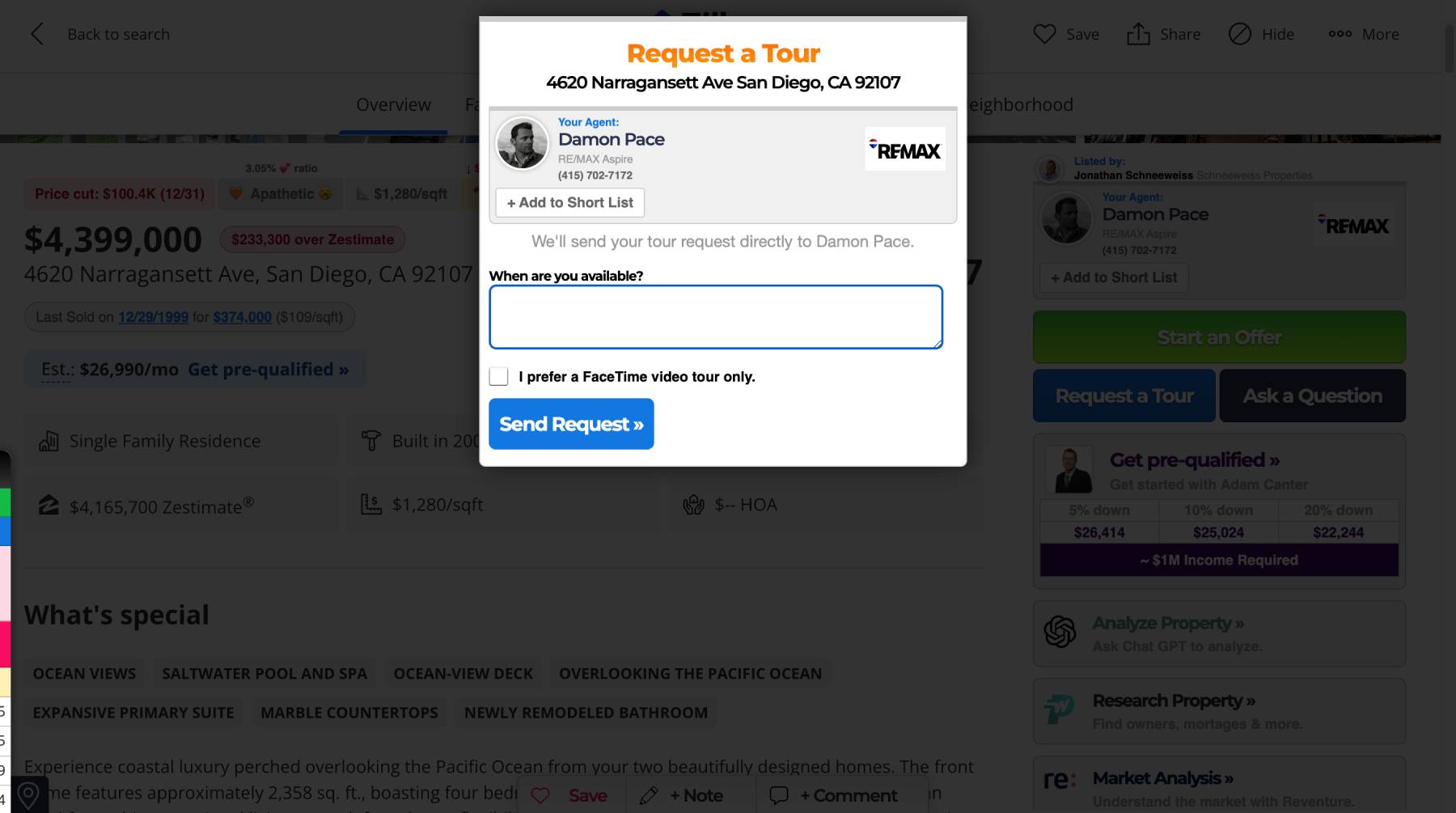Open the Neighborhood tab

pyautogui.click(x=1020, y=104)
